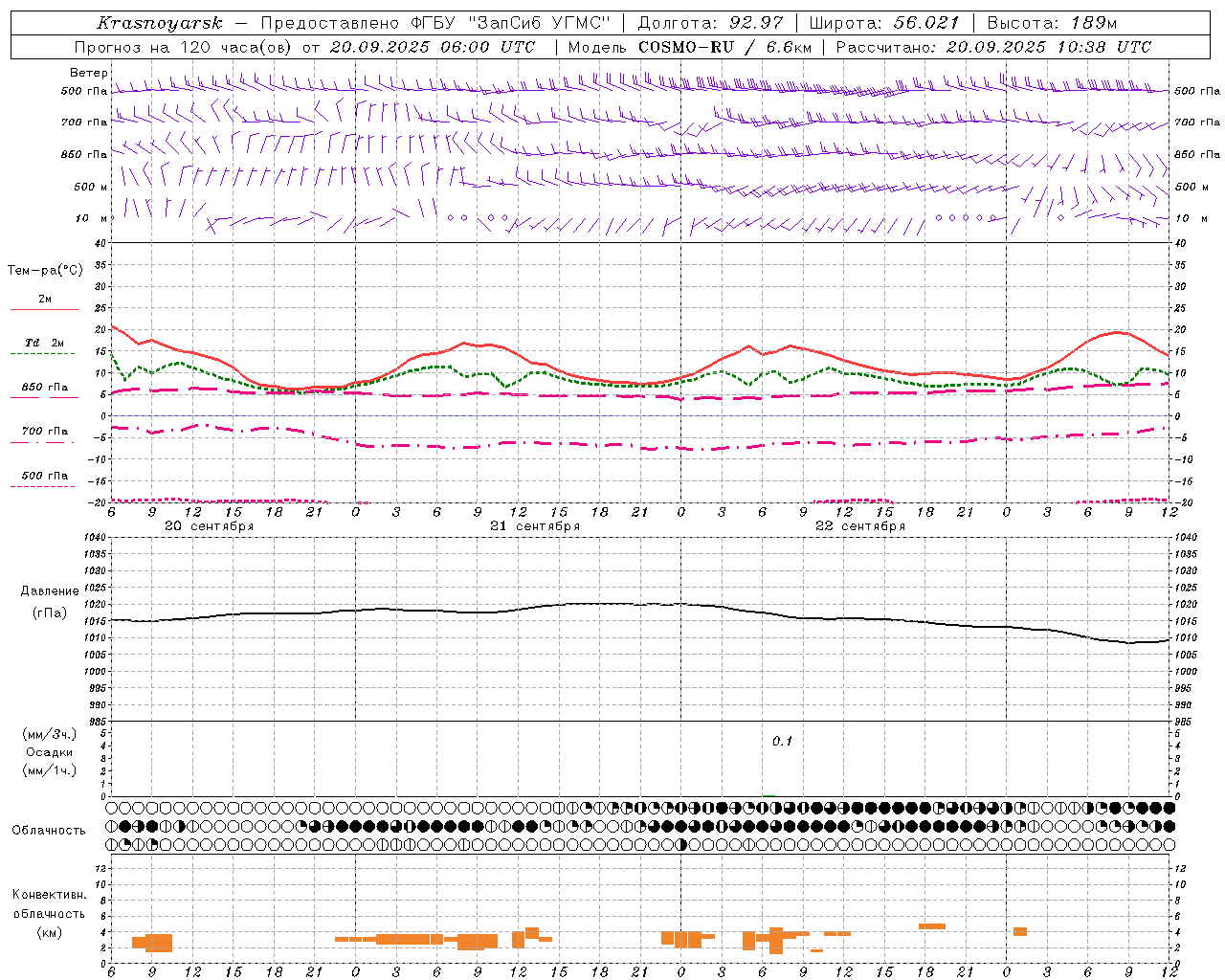Click the "Осадки" precipitation label
The image size is (1225, 980).
49,752
